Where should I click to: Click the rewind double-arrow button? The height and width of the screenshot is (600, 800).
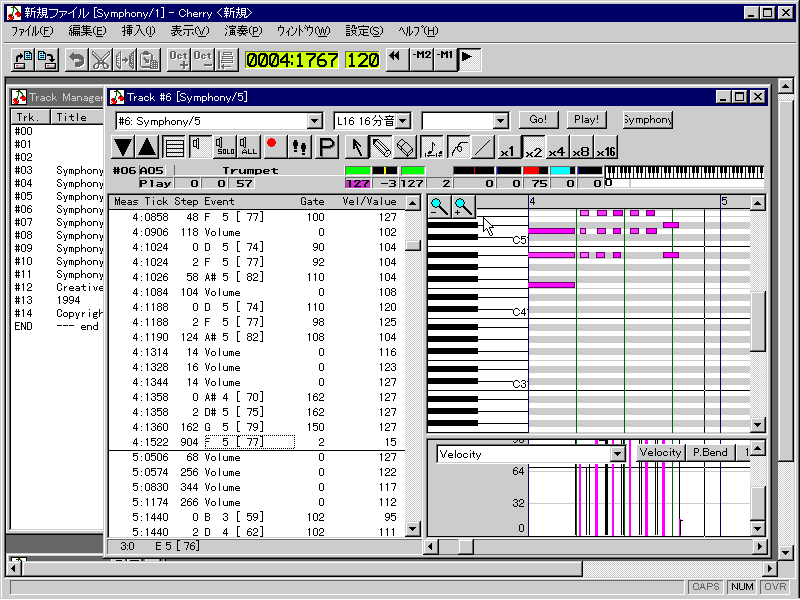point(396,59)
